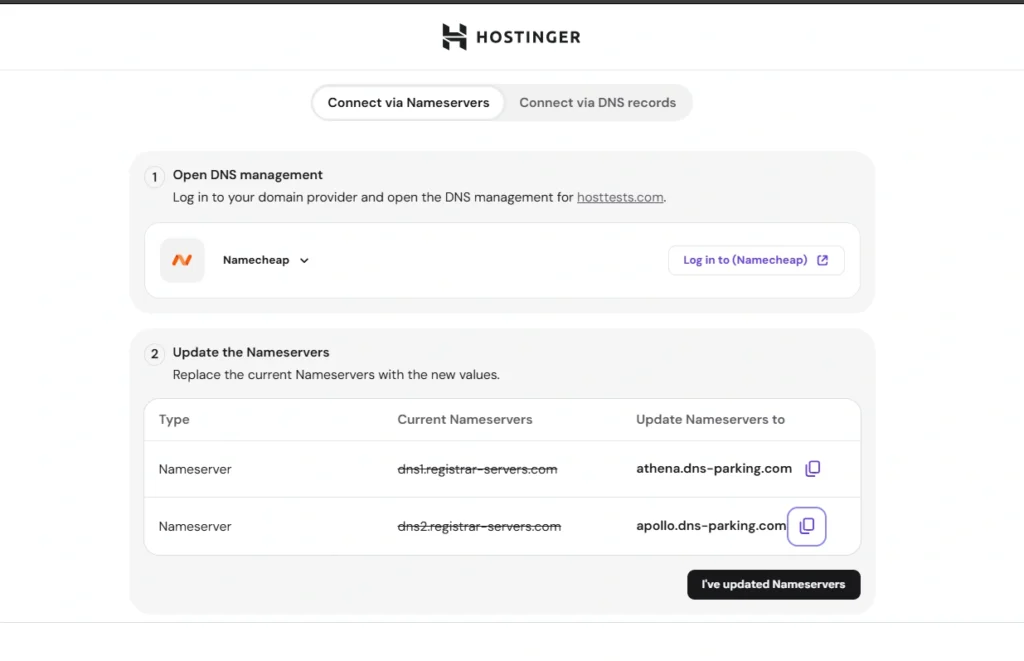Copy the apollo.dns-parking.com nameserver
Image resolution: width=1024 pixels, height=661 pixels.
click(807, 526)
